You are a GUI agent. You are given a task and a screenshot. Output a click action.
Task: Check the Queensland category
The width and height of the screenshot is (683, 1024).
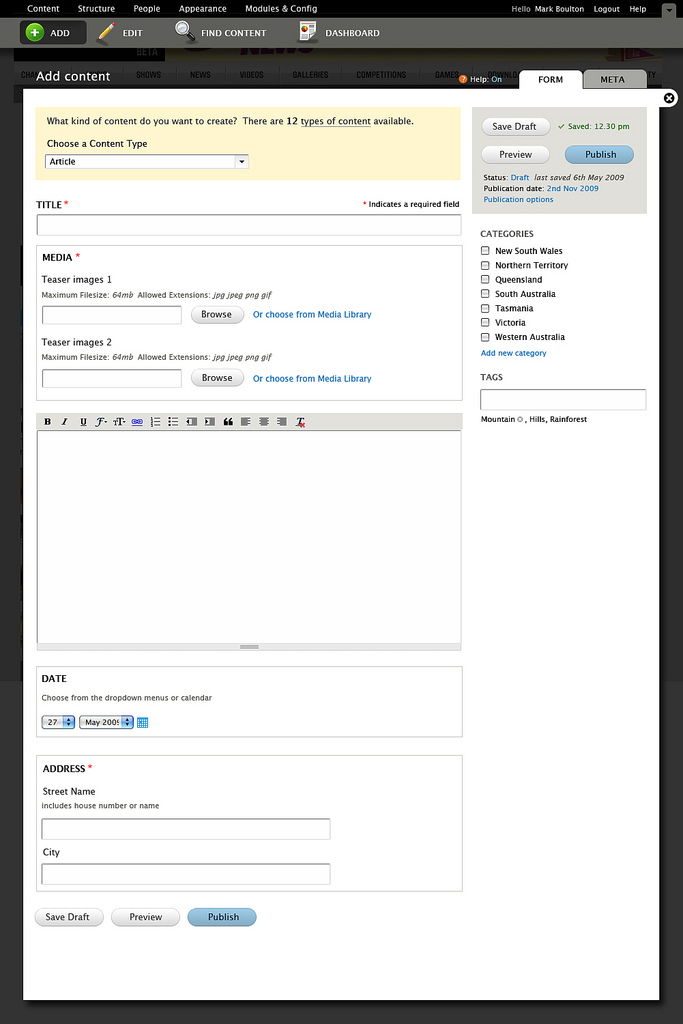coord(485,280)
